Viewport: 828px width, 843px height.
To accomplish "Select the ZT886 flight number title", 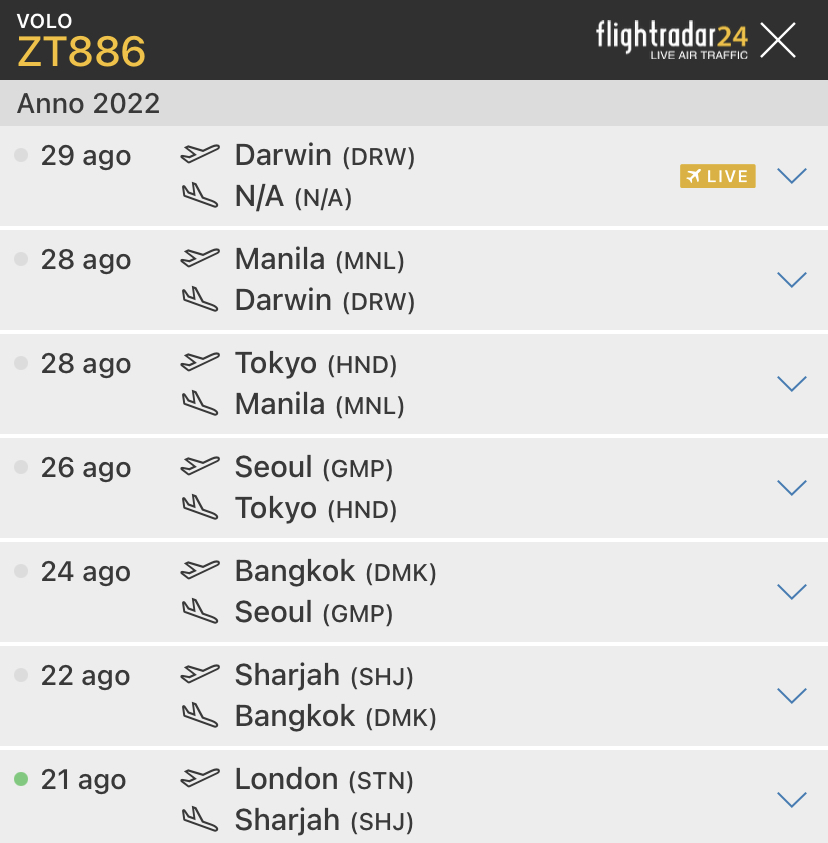I will pos(82,52).
